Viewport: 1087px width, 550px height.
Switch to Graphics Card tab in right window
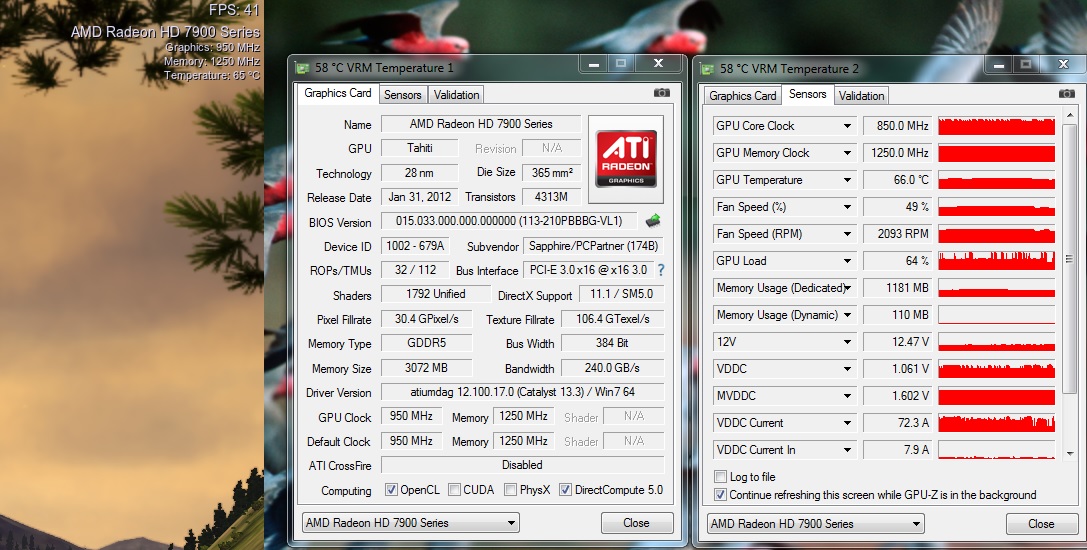click(742, 96)
